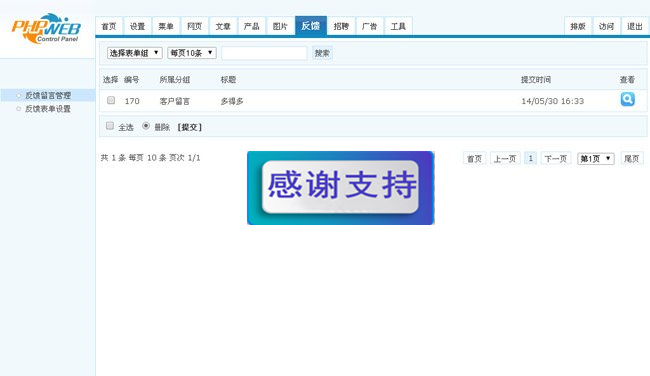650x376 pixels.
Task: Focus the search keyword input field
Action: coord(264,53)
